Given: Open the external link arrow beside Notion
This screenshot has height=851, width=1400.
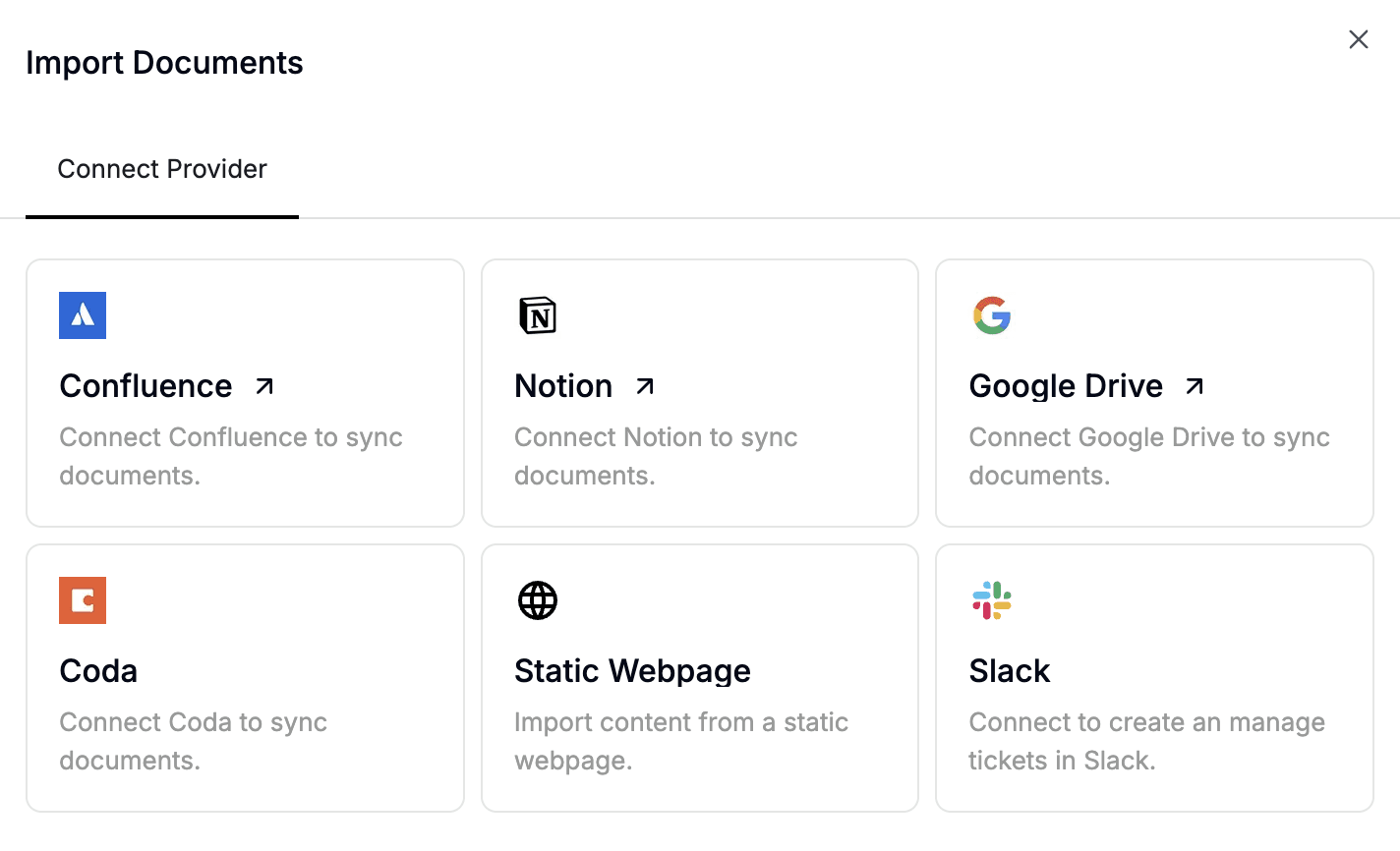Looking at the screenshot, I should tap(645, 386).
